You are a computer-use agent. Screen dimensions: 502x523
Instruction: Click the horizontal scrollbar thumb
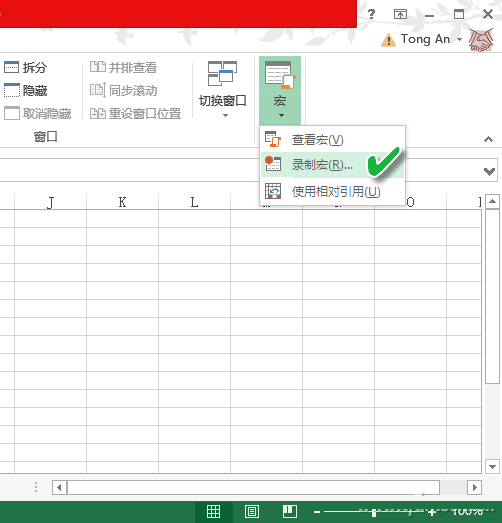pyautogui.click(x=254, y=488)
